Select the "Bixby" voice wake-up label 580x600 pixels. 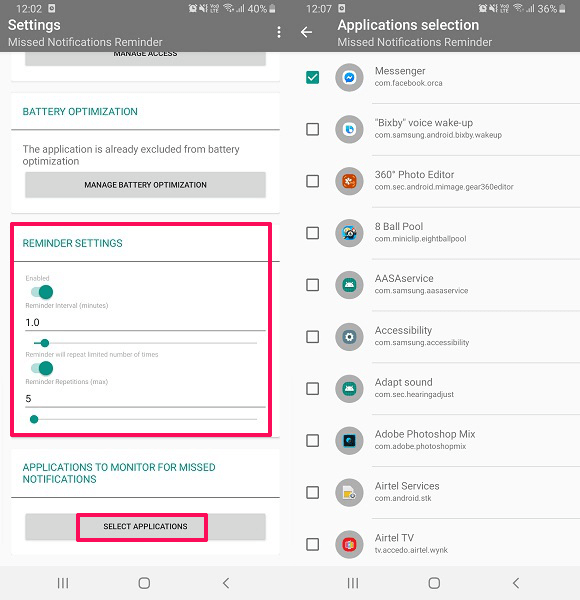424,123
